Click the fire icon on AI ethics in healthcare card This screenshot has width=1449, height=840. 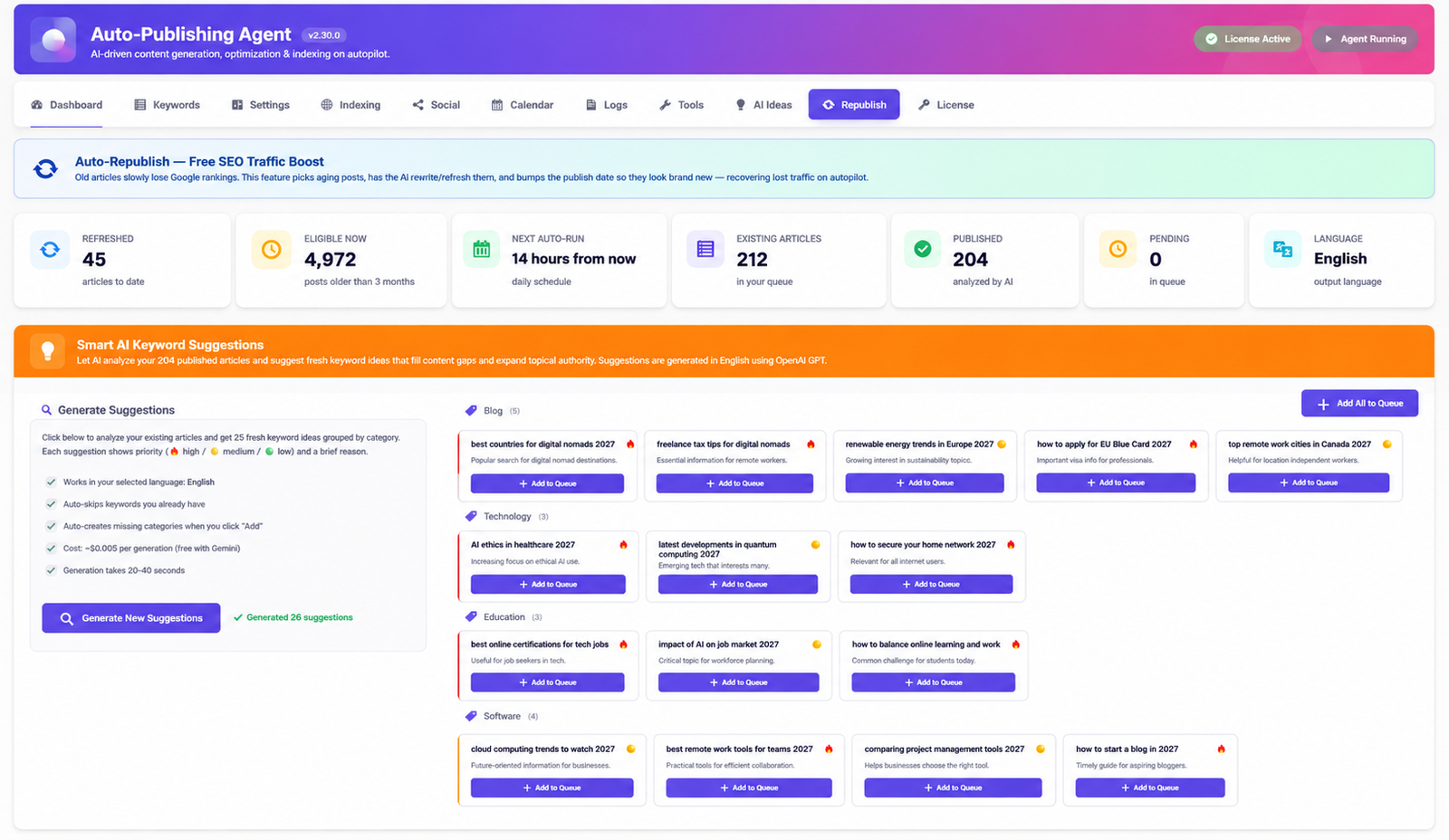pyautogui.click(x=623, y=545)
